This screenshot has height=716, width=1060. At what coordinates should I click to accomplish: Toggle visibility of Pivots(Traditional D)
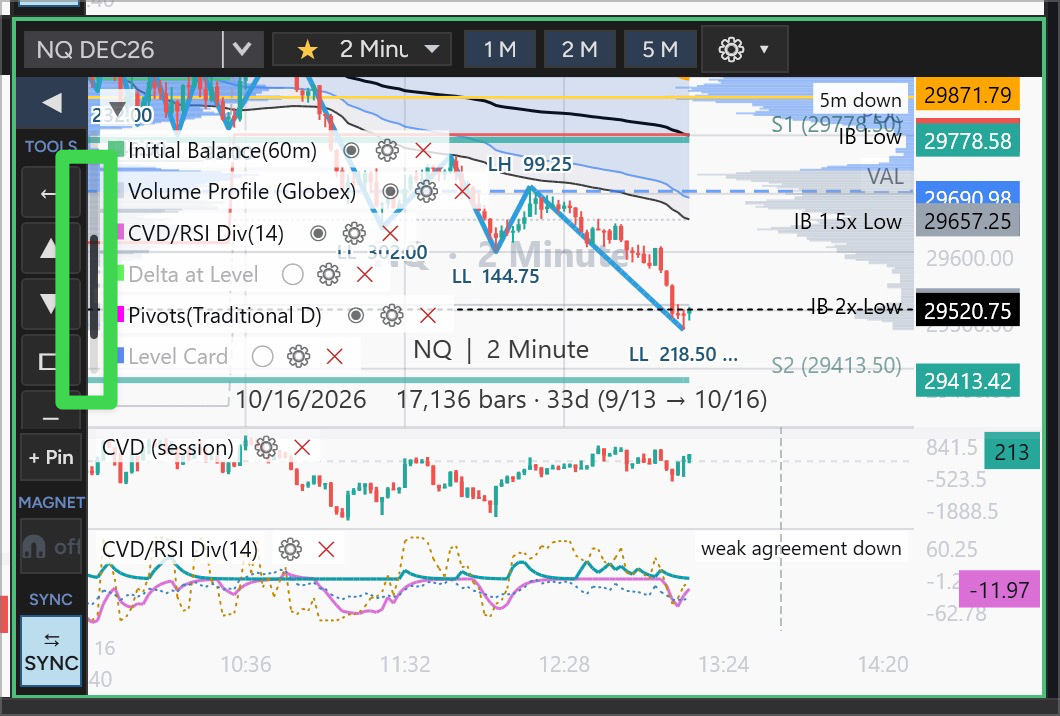tap(356, 315)
